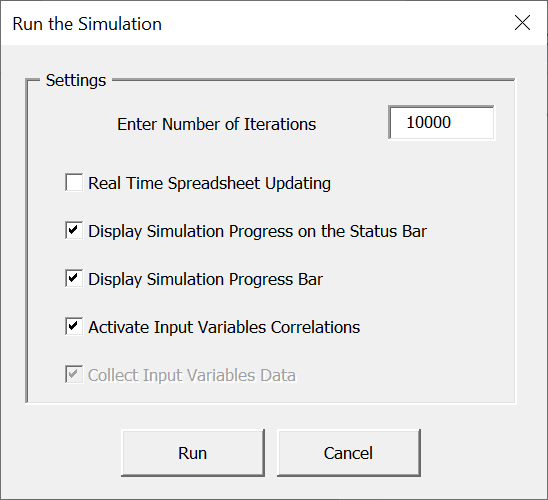The width and height of the screenshot is (548, 500).
Task: Start the simulation with the Run button
Action: (193, 453)
